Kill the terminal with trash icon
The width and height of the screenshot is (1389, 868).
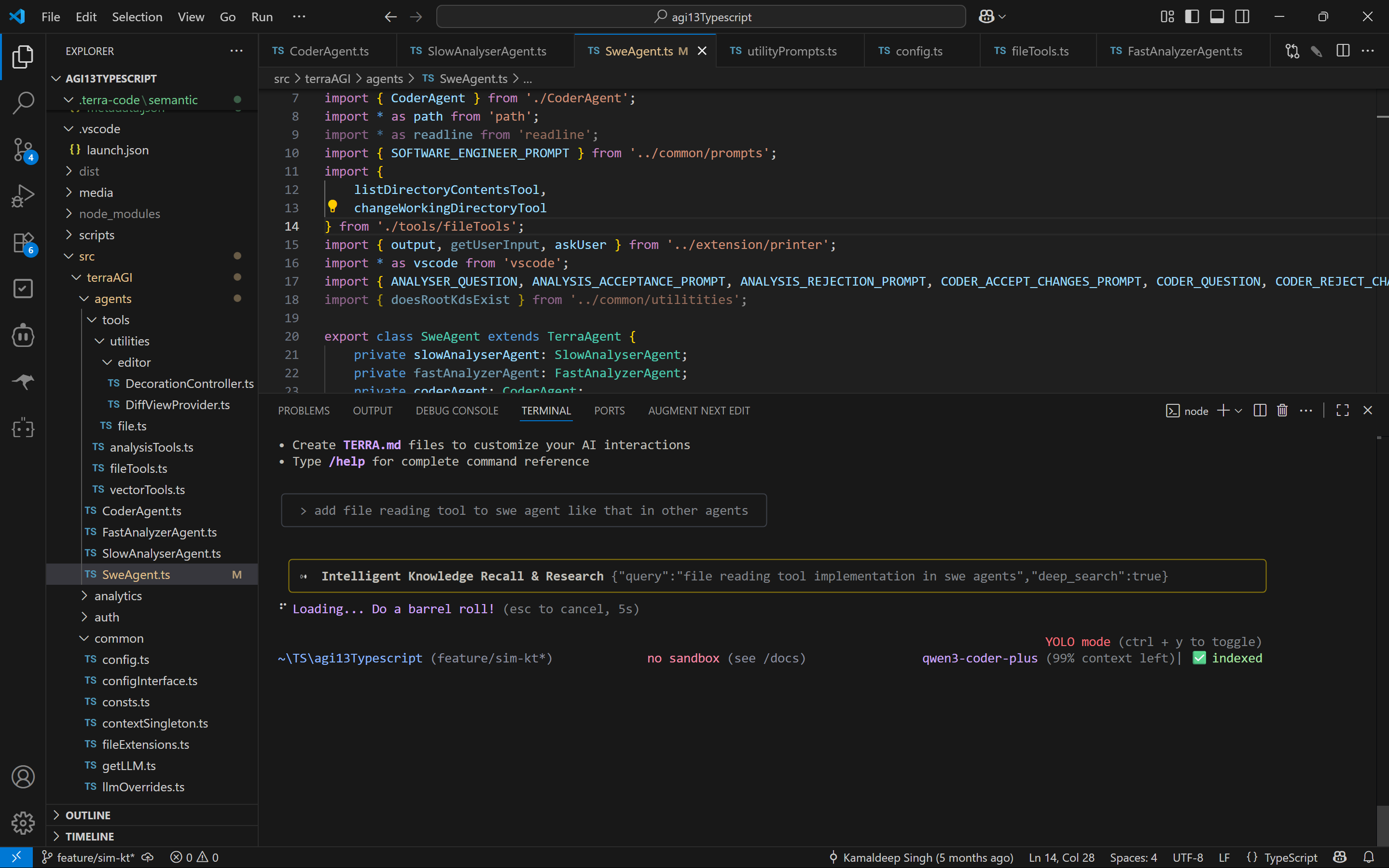point(1282,411)
